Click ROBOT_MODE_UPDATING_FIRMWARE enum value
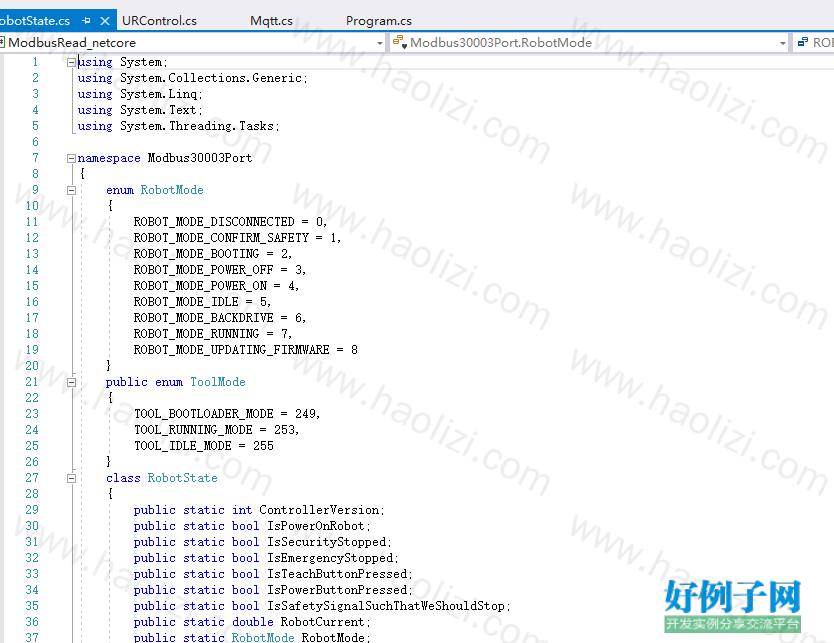The height and width of the screenshot is (643, 834). [x=231, y=349]
